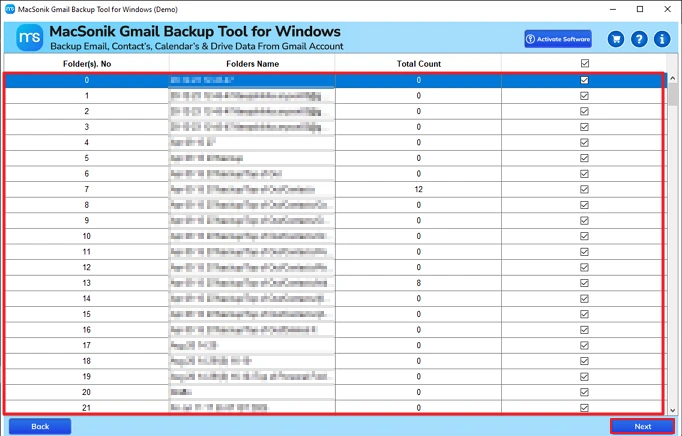Screen dimensions: 682x436
Task: Click the scrollbar up arrow
Action: pos(674,78)
